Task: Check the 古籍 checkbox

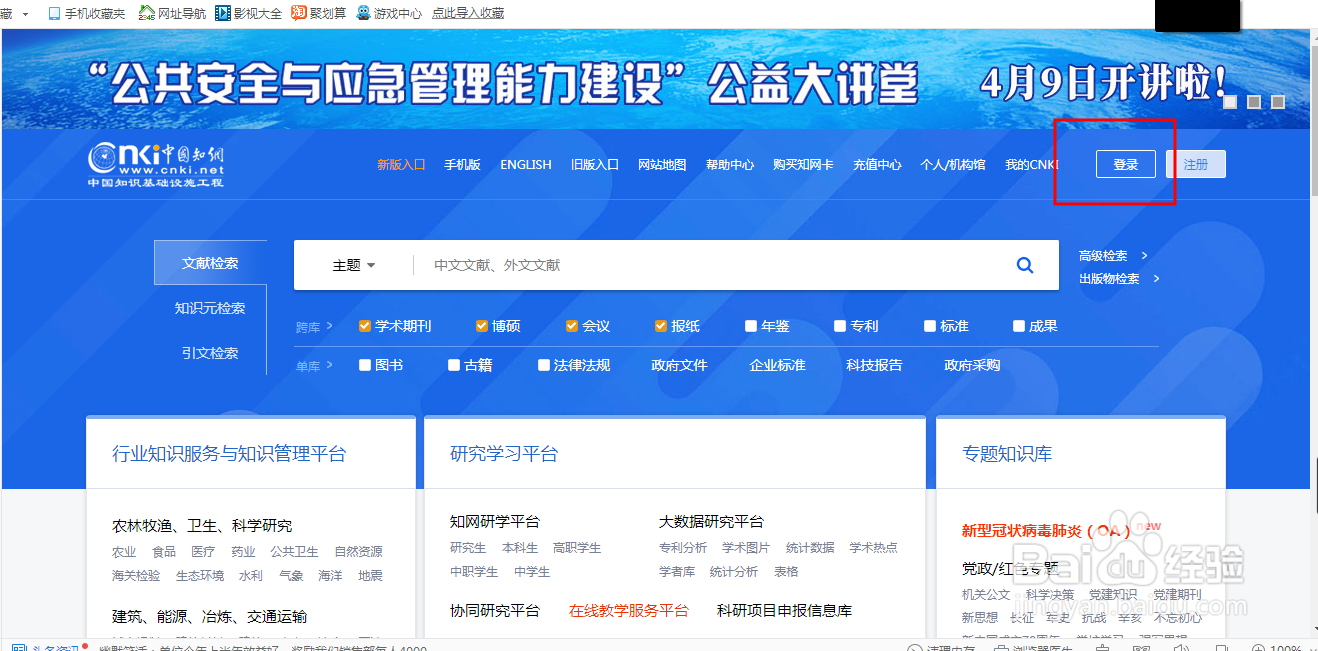Action: click(454, 365)
